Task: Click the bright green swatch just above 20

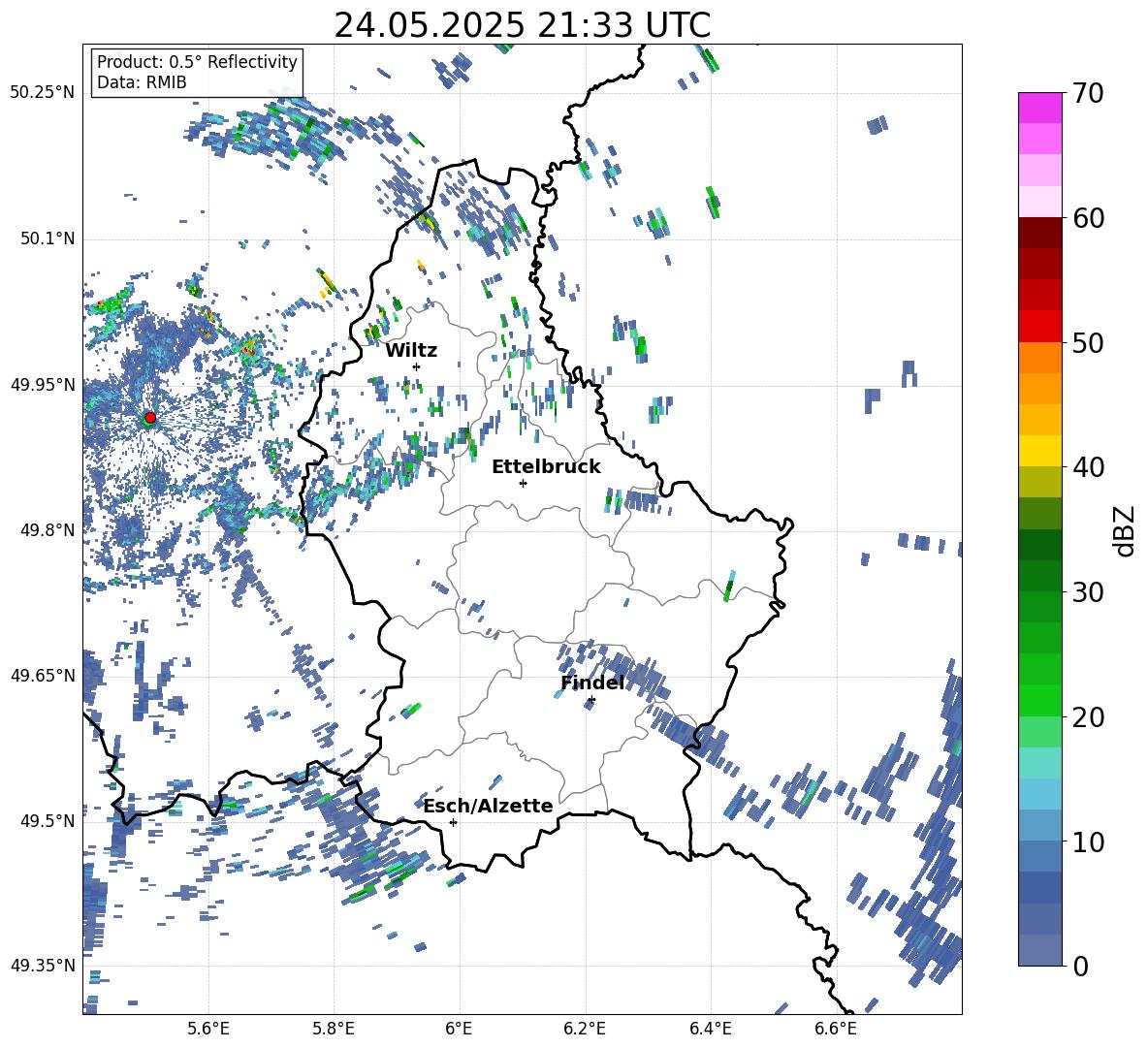Action: pyautogui.click(x=1039, y=700)
